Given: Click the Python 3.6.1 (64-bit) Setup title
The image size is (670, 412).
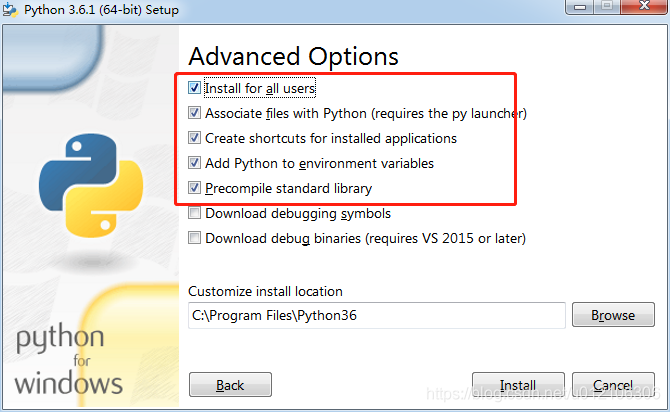Looking at the screenshot, I should (101, 9).
